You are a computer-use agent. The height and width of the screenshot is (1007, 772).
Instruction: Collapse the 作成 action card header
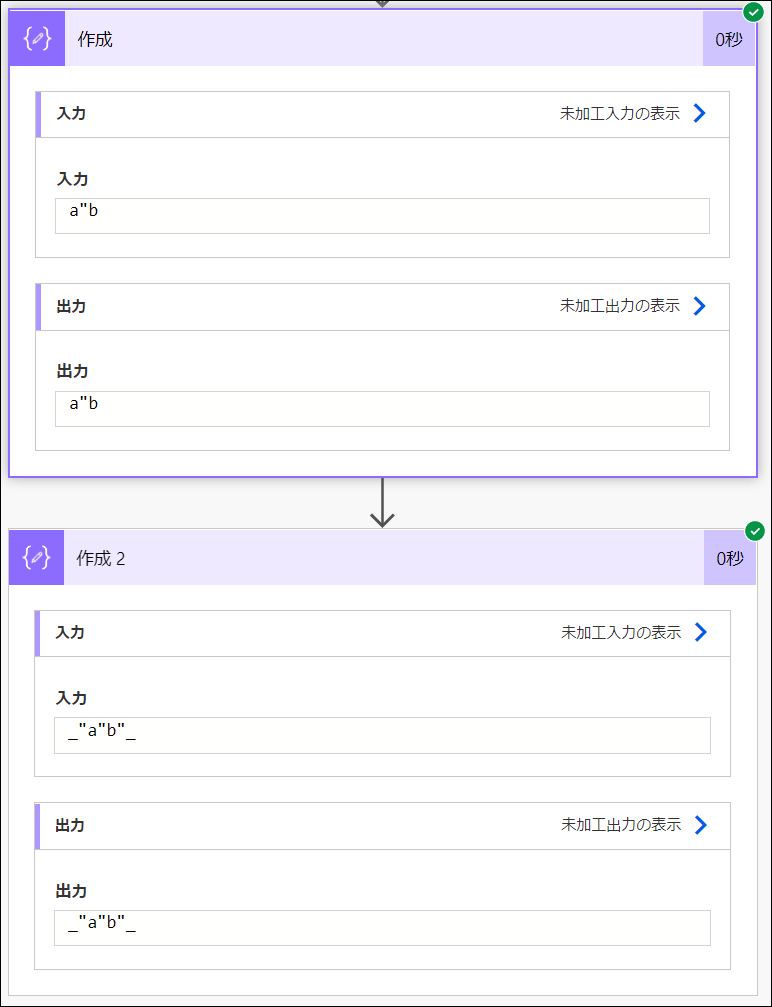[380, 39]
